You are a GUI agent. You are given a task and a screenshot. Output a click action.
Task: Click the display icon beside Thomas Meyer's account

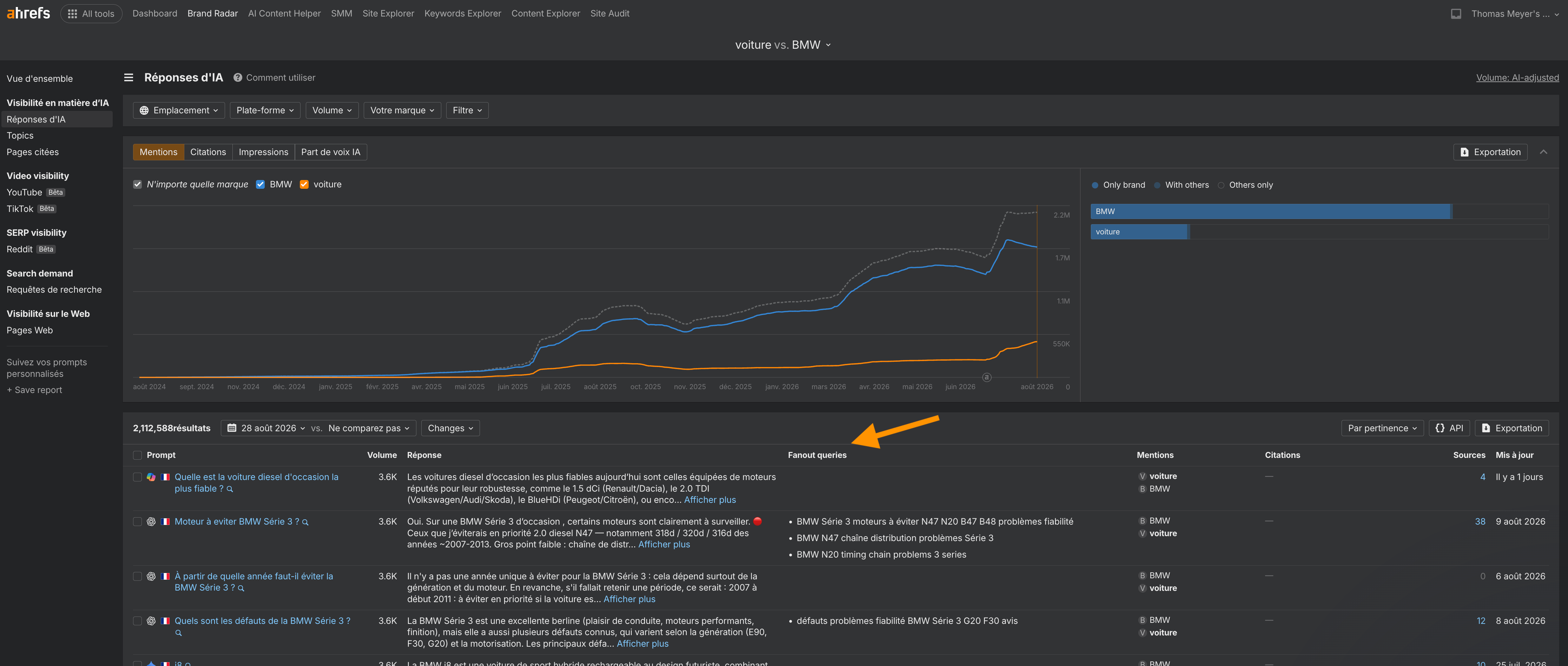(x=1455, y=13)
